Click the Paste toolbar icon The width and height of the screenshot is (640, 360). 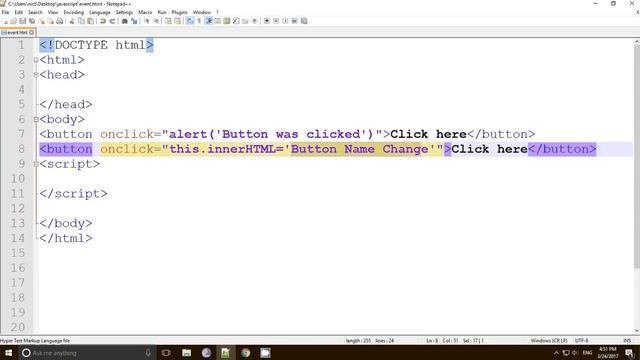coord(90,21)
